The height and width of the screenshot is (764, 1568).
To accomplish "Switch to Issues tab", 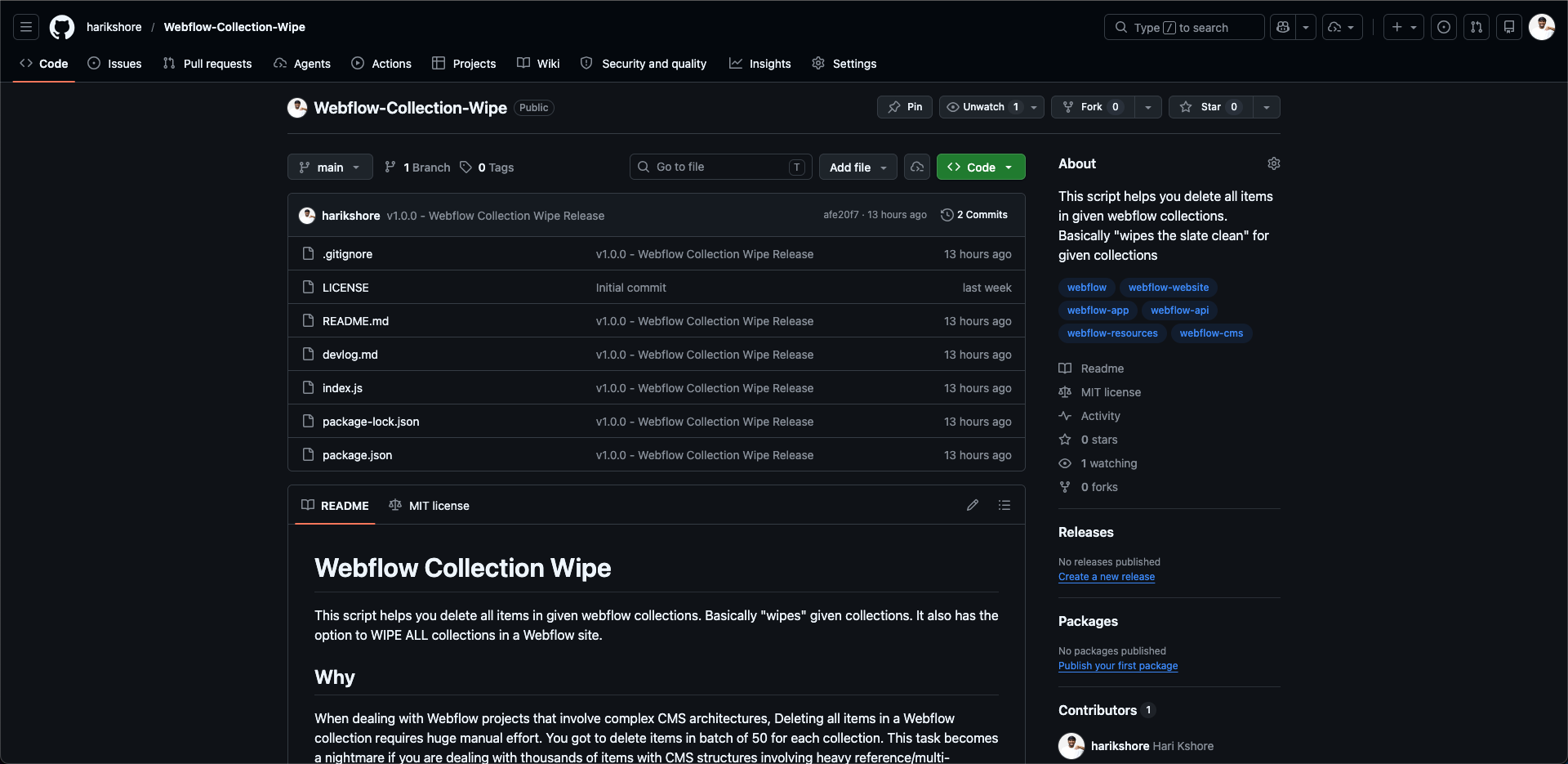I will pos(114,64).
